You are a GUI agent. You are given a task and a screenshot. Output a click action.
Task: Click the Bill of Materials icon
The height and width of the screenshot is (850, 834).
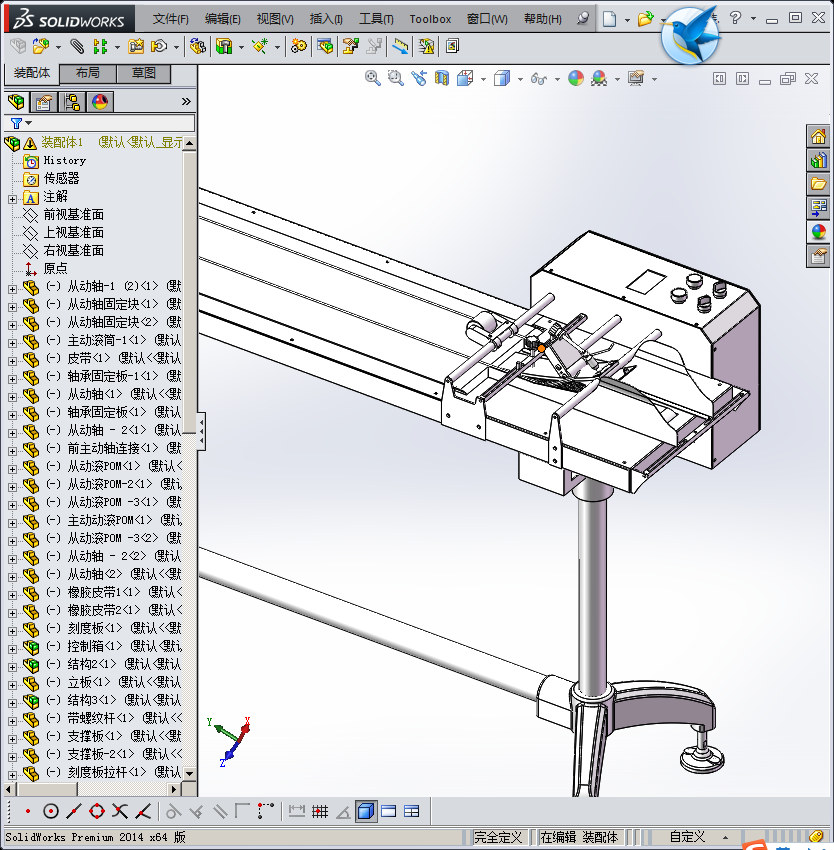(x=325, y=47)
